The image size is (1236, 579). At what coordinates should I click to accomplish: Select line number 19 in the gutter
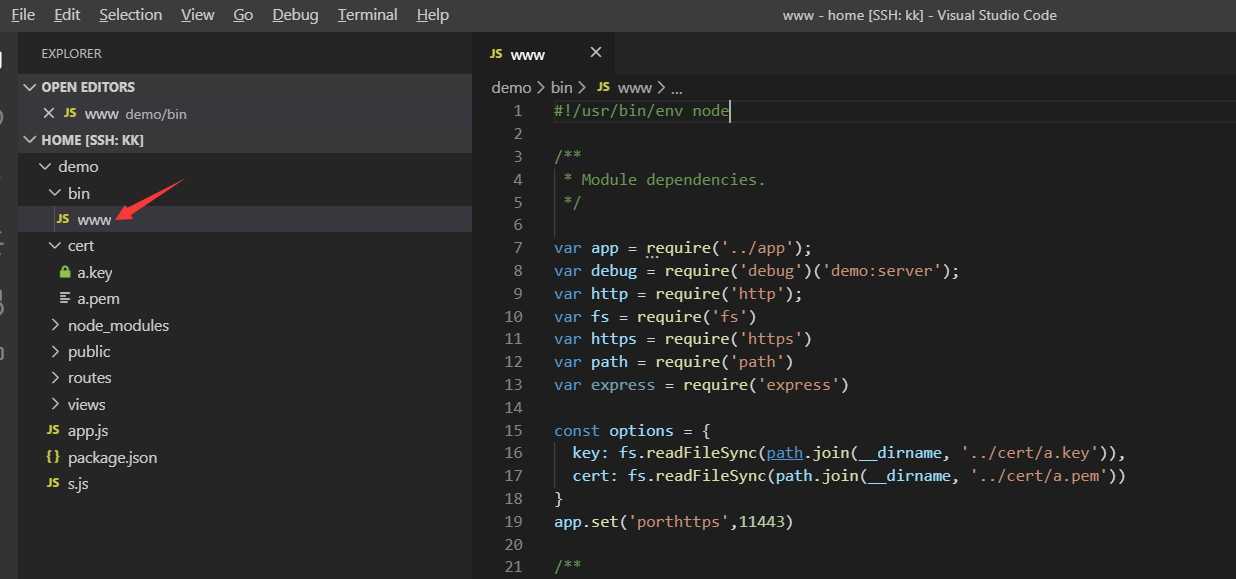point(514,521)
